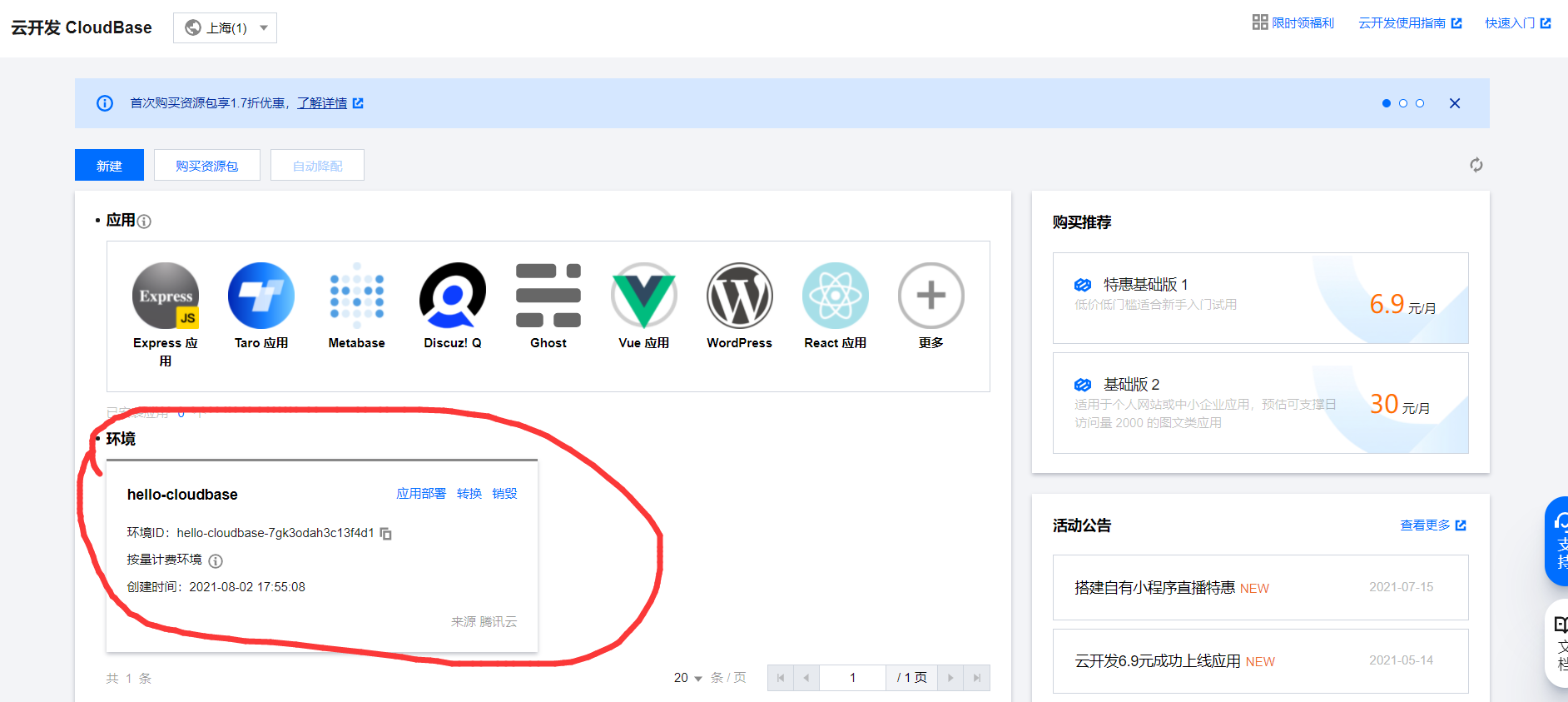The width and height of the screenshot is (1568, 702).
Task: Click 转换 on the hello-cloudbase card
Action: click(469, 494)
